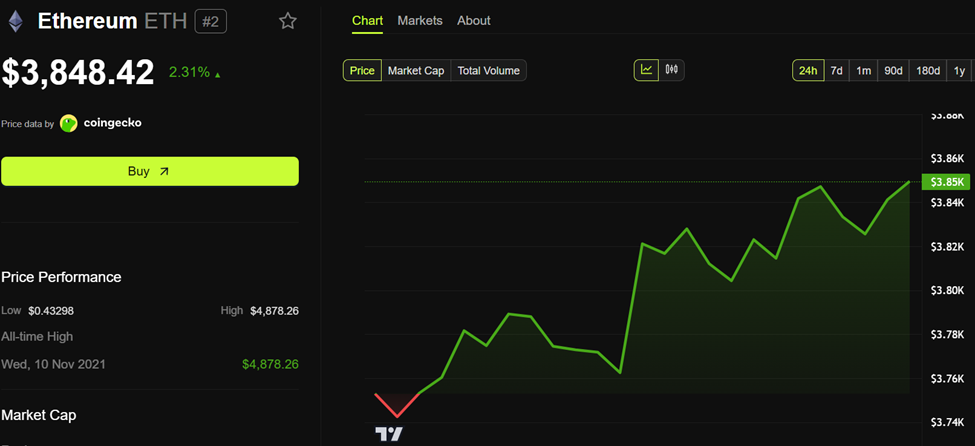Click the #2 rank badge
This screenshot has width=975, height=446.
point(211,22)
